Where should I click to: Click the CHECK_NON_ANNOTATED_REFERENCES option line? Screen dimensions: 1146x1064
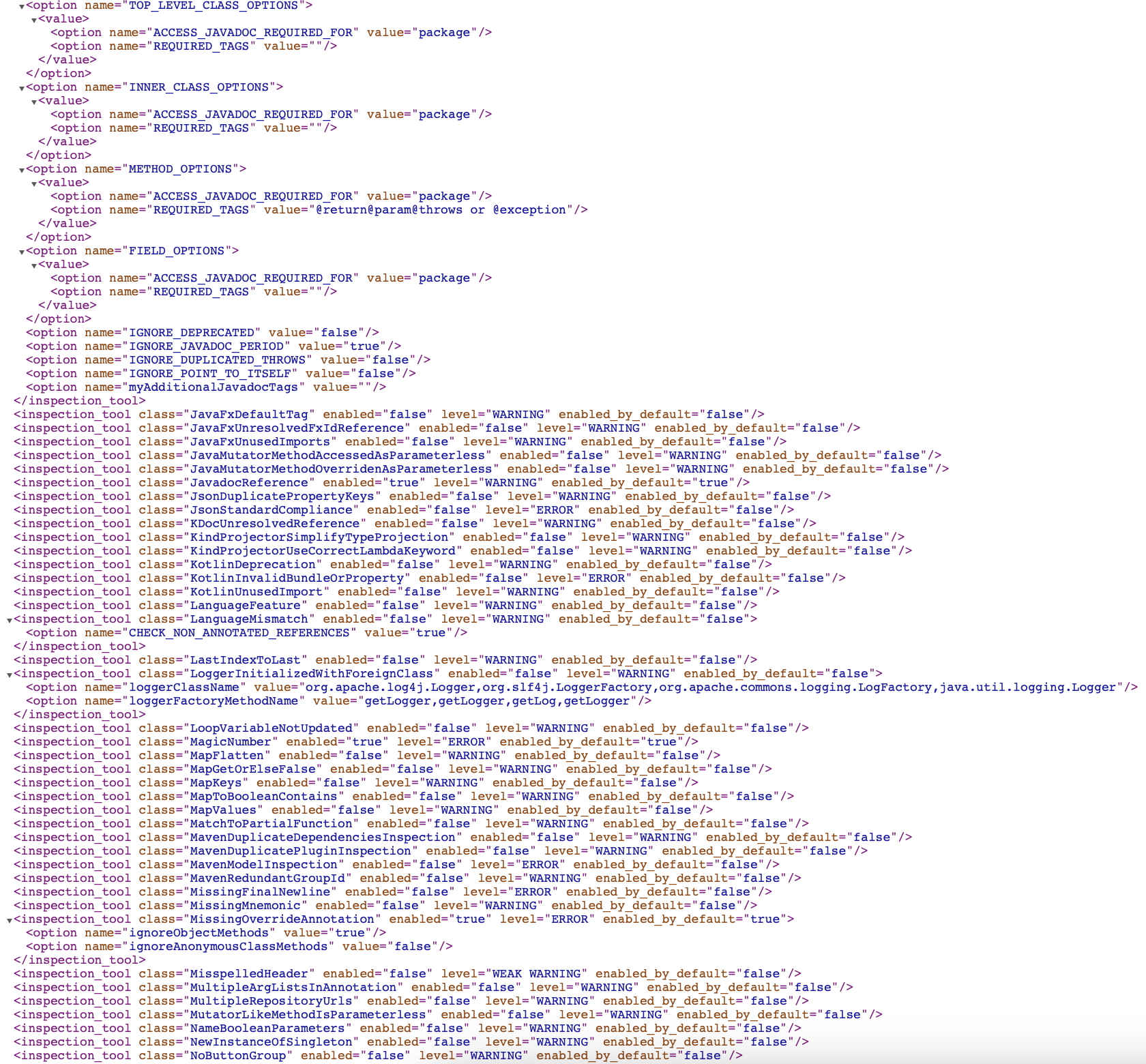(x=247, y=633)
